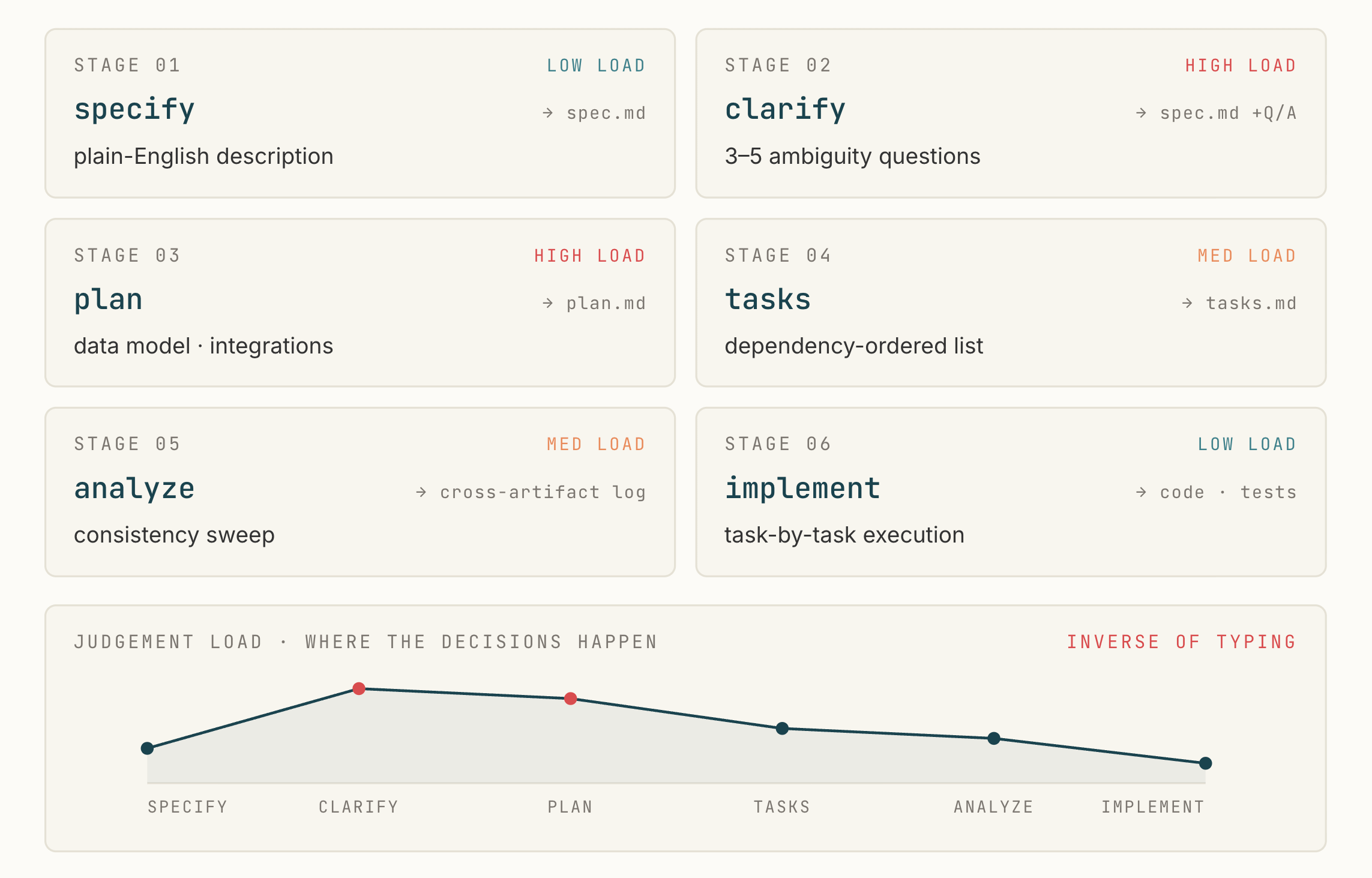Open the clarify stage heading
1372x878 pixels.
pos(785,110)
